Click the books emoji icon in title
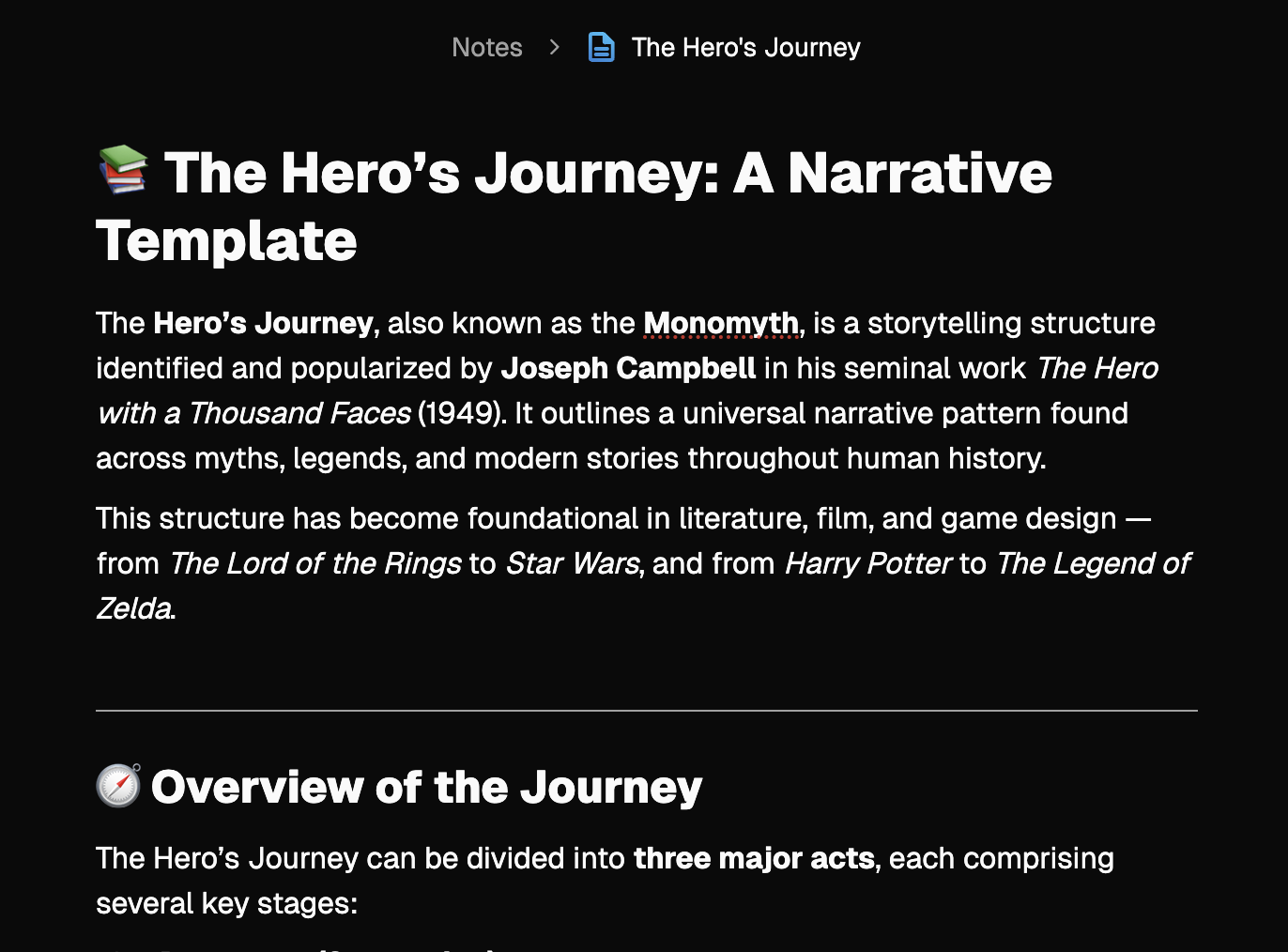Viewport: 1288px width, 952px height. (x=123, y=170)
